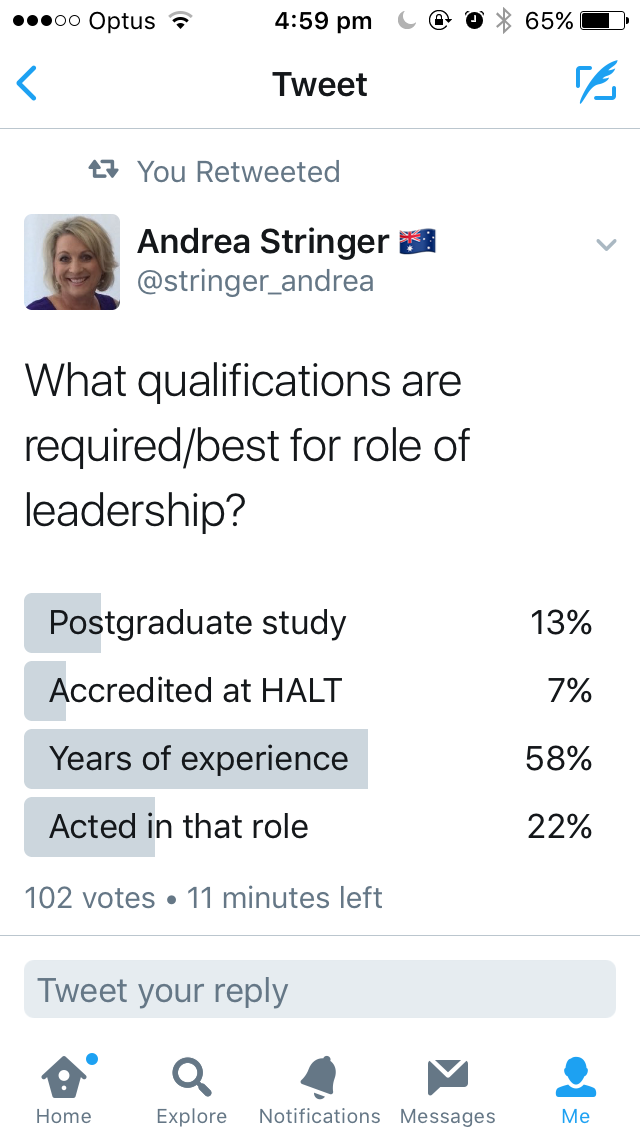Viewport: 640px width, 1136px height.
Task: Tap the back arrow icon
Action: pyautogui.click(x=27, y=84)
